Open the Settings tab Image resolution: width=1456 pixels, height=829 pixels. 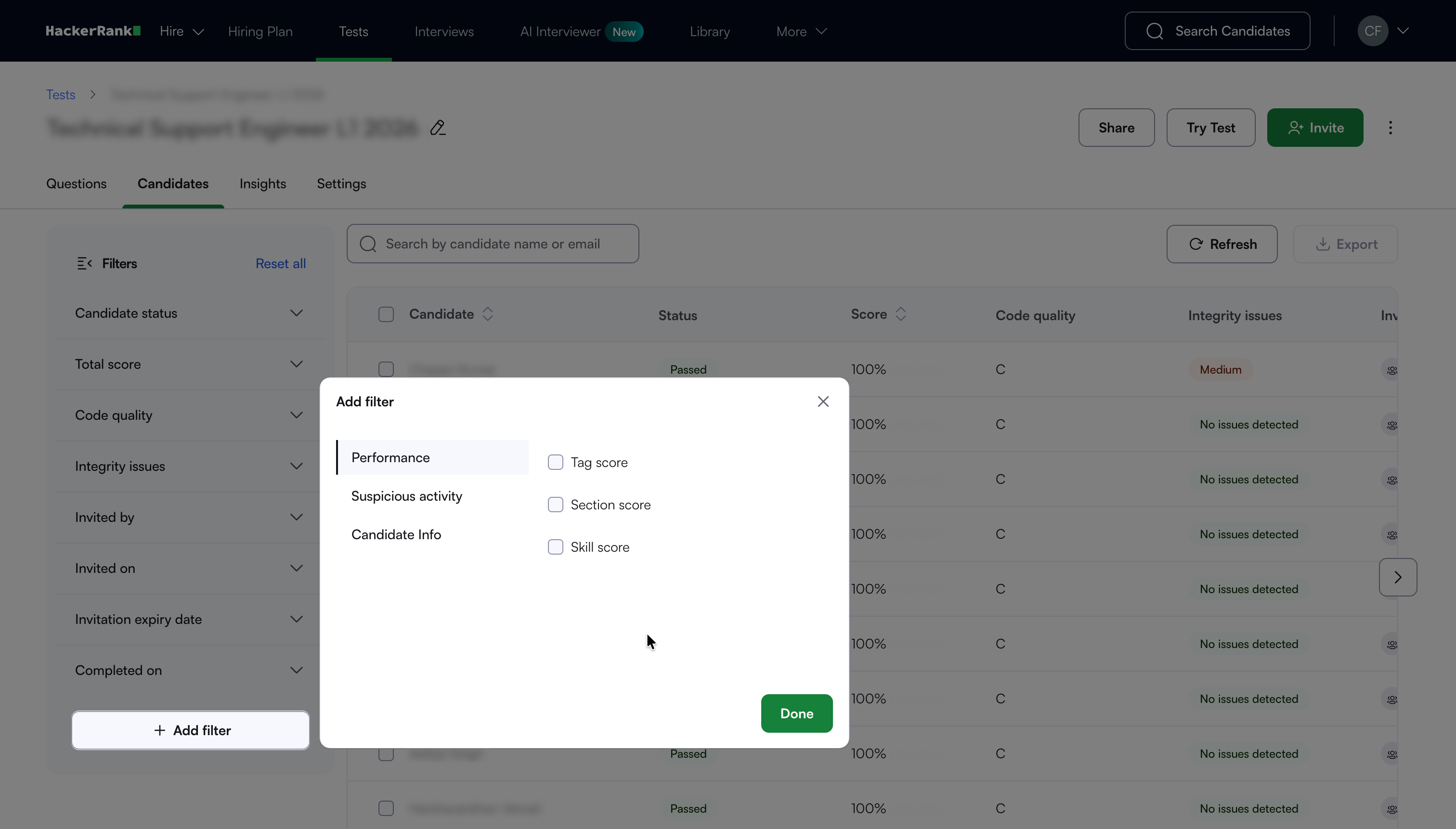click(341, 183)
